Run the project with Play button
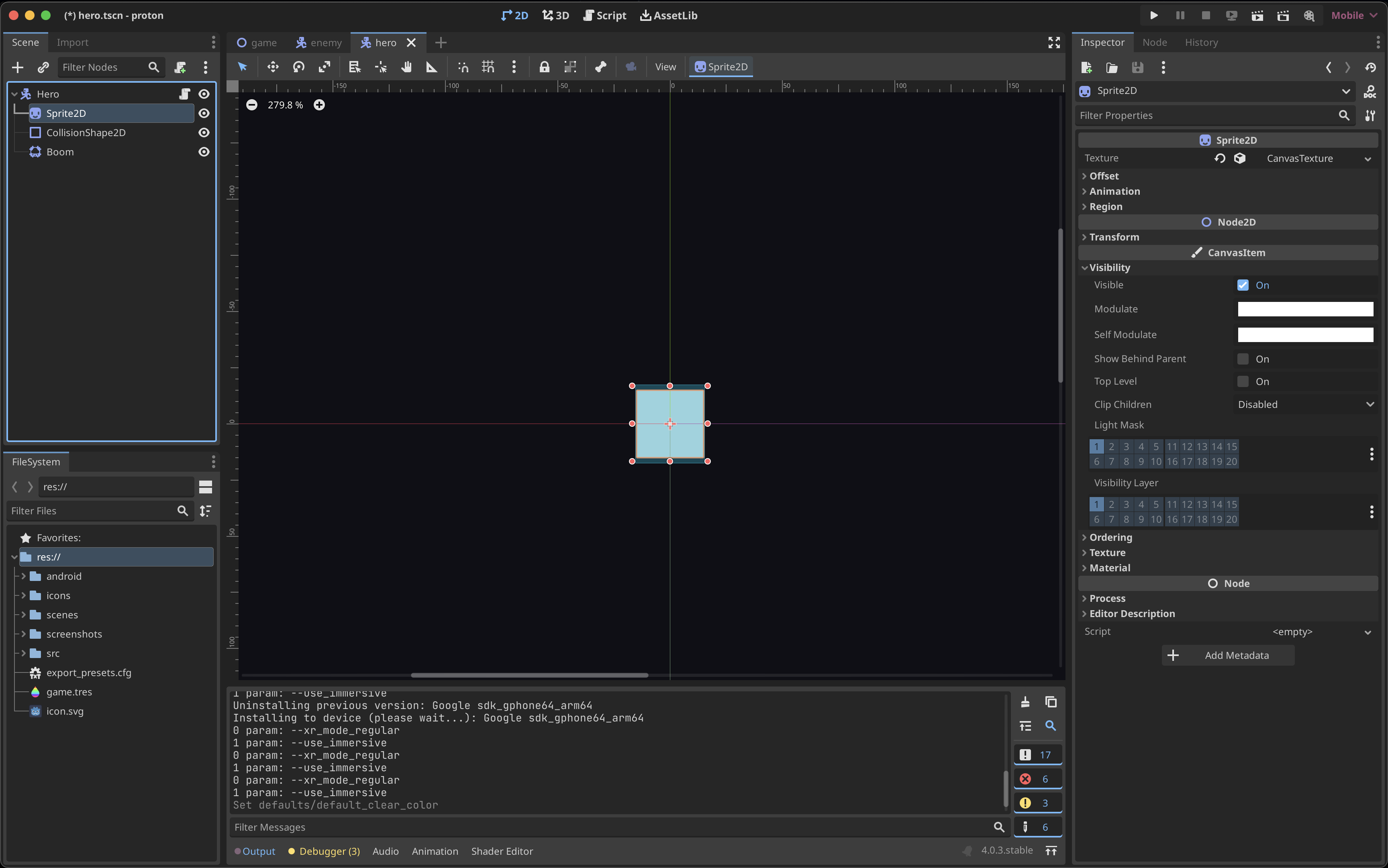Viewport: 1388px width, 868px height. point(1154,16)
